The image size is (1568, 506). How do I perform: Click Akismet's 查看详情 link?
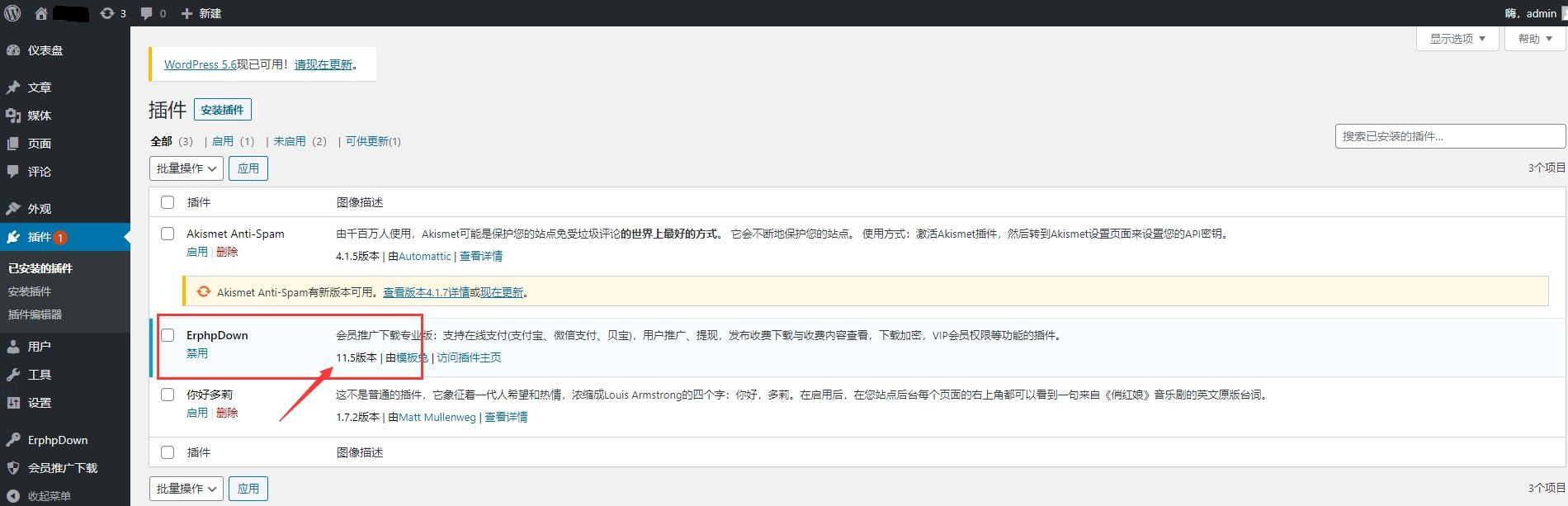click(x=481, y=256)
